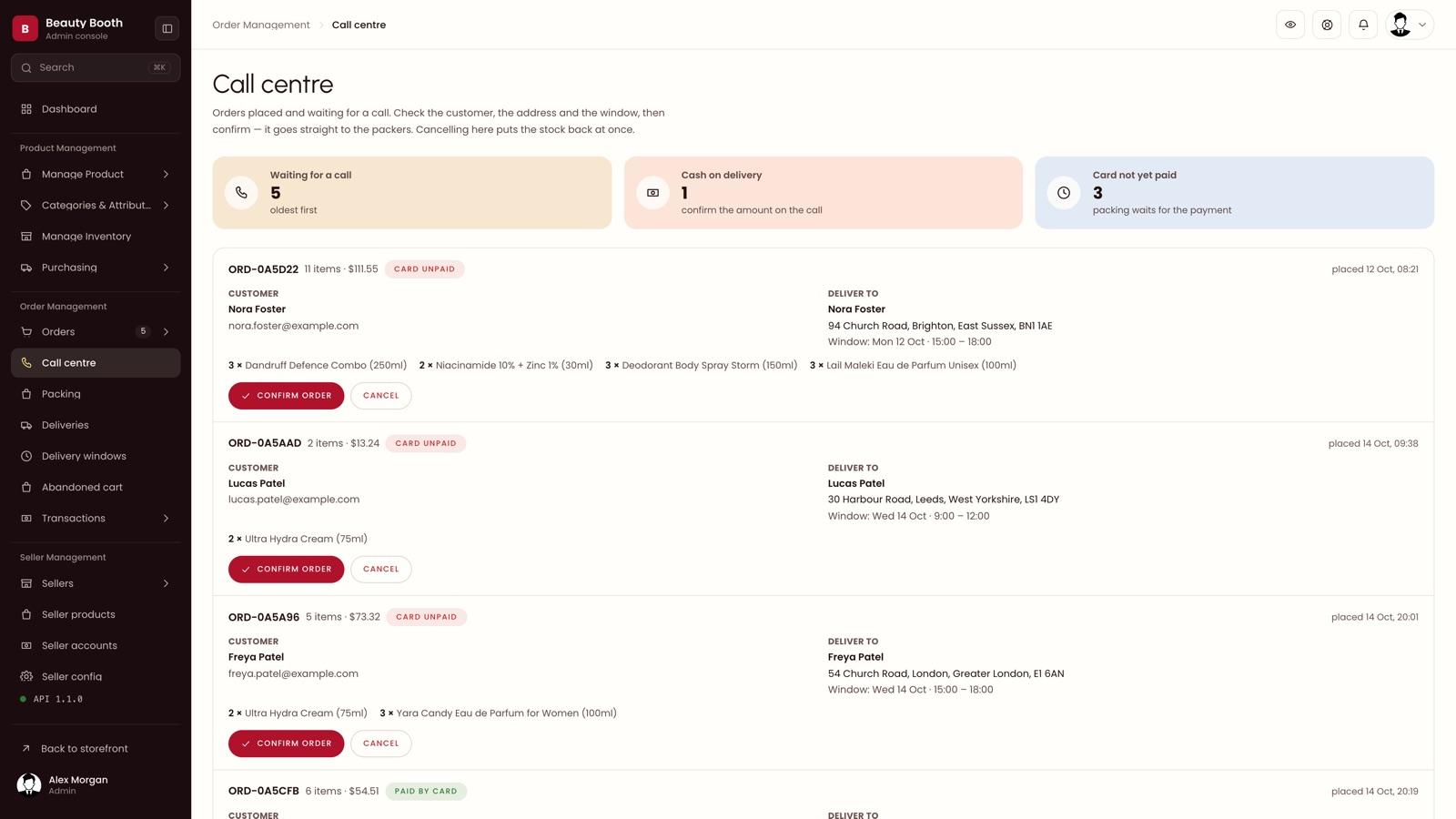1456x819 pixels.
Task: Click the CARD UNPAID badge on ORD-0A5AAD
Action: coord(426,443)
